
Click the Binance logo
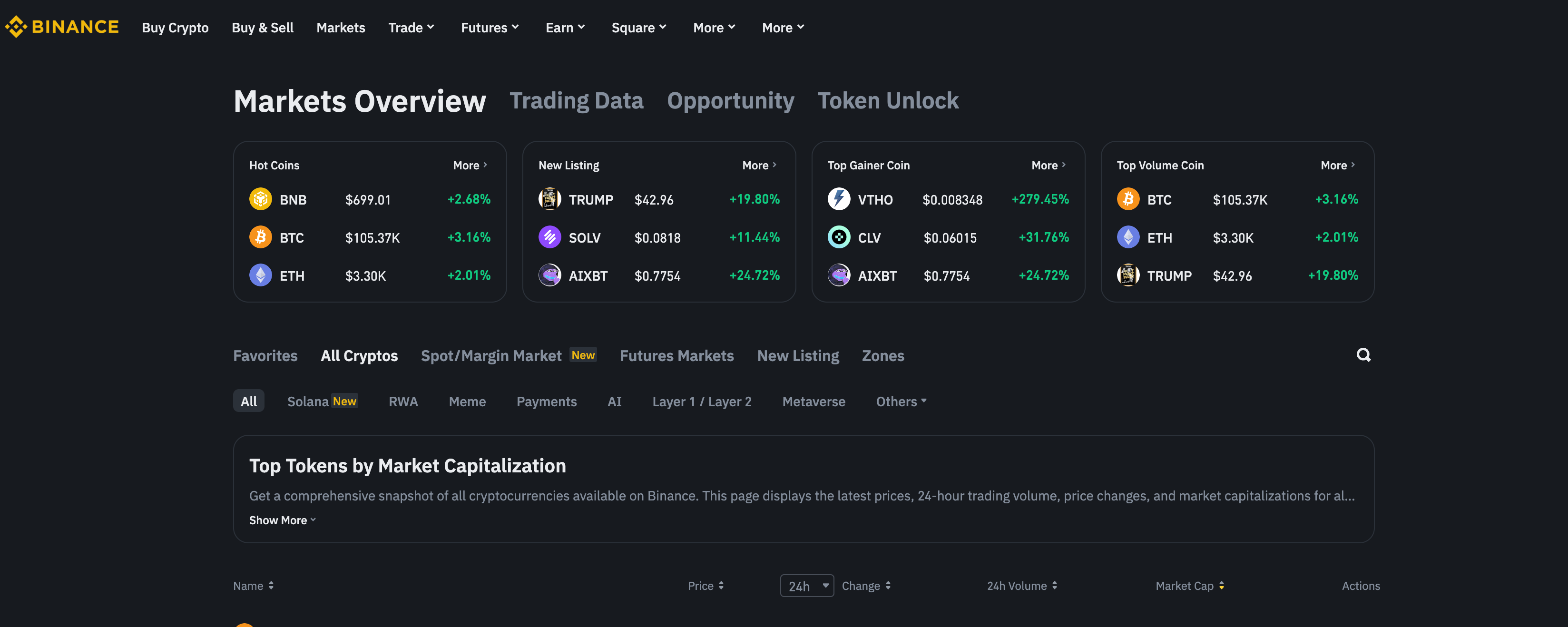[x=61, y=27]
